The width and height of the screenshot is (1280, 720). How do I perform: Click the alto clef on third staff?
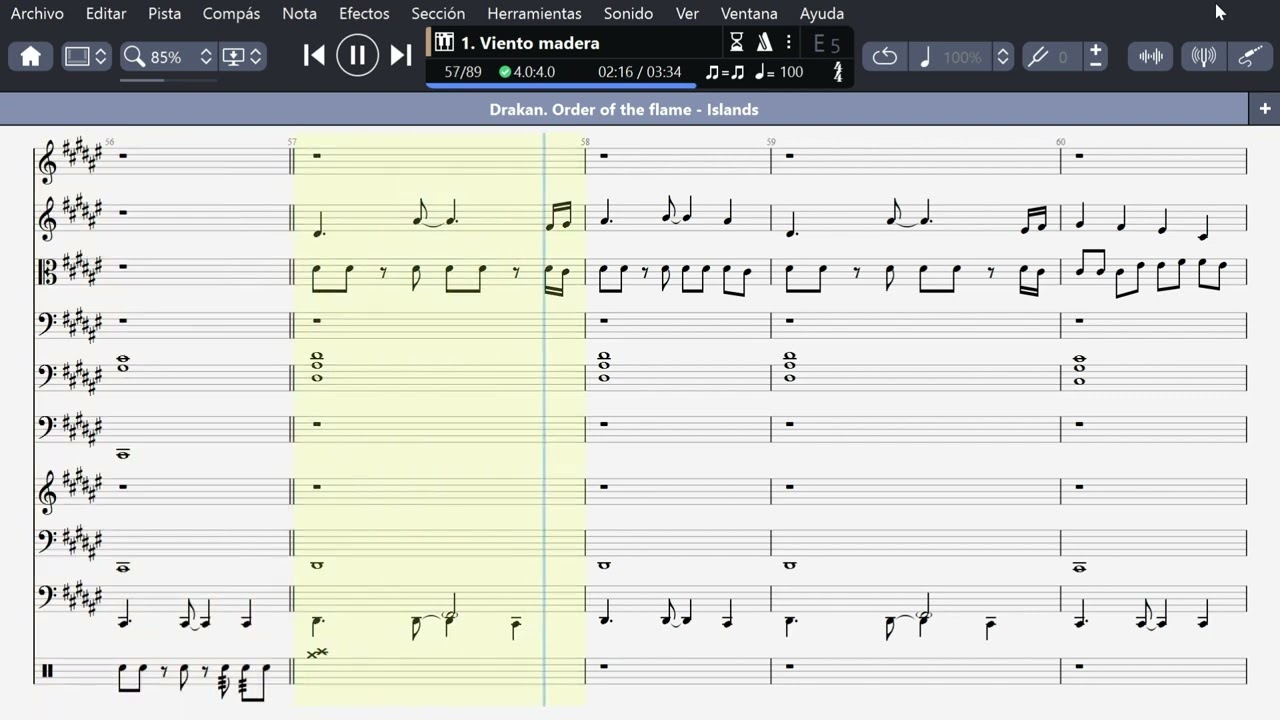click(x=46, y=270)
